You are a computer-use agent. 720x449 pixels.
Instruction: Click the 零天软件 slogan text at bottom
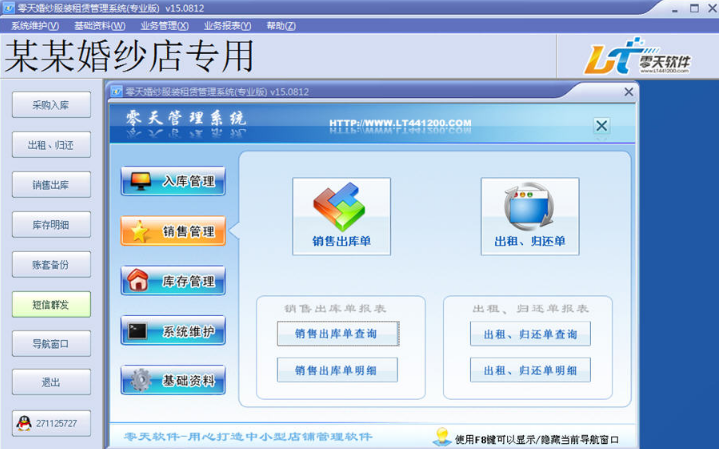pos(248,436)
